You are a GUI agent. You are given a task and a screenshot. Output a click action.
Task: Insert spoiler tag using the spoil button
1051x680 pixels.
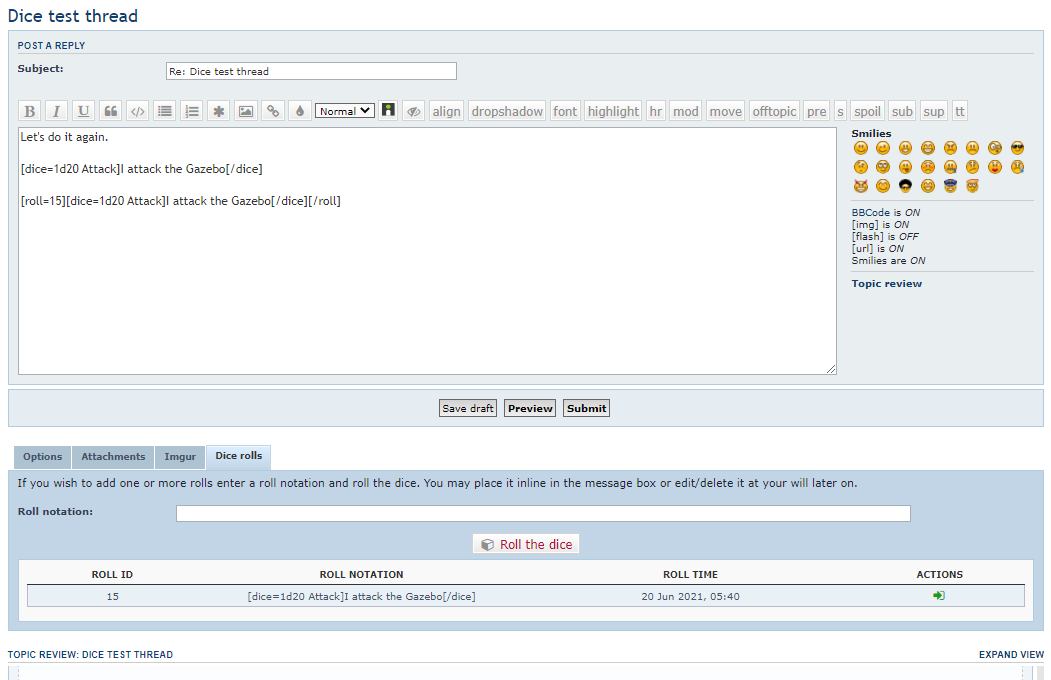pyautogui.click(x=867, y=111)
